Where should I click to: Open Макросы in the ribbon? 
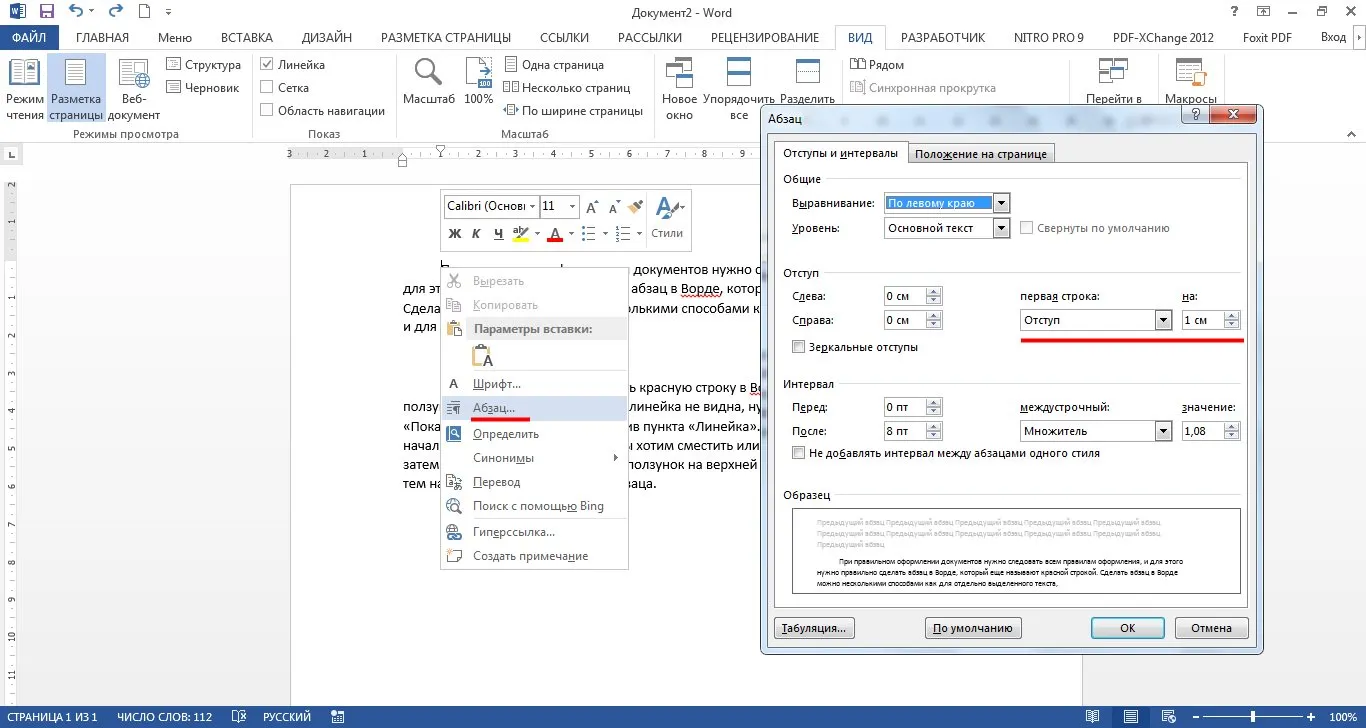point(1191,82)
